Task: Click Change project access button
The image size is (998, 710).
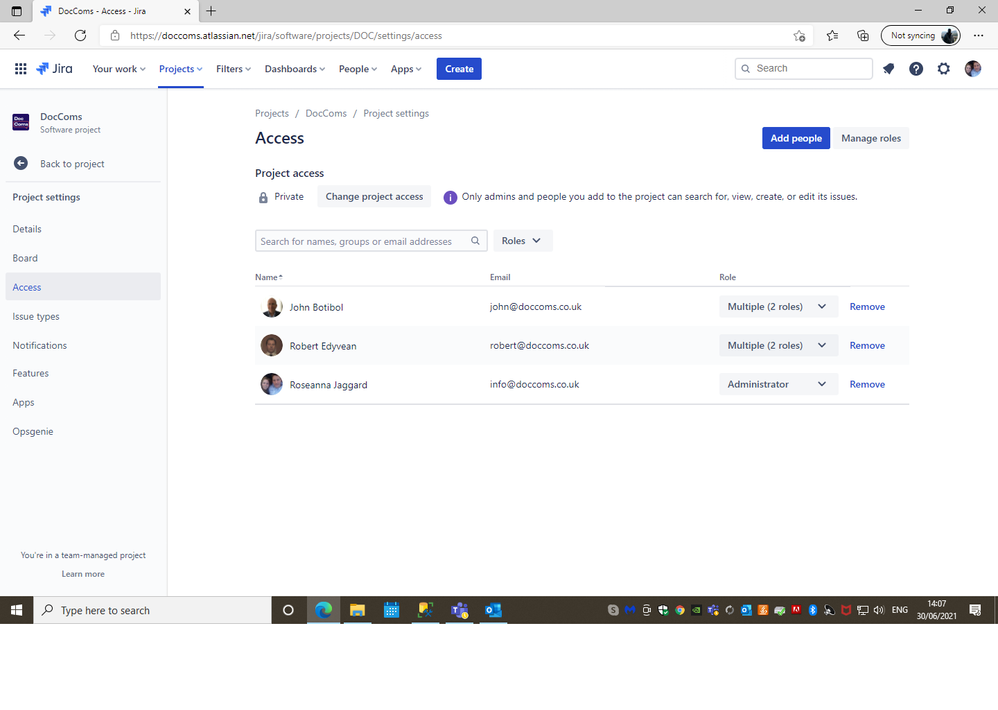Action: pyautogui.click(x=374, y=197)
